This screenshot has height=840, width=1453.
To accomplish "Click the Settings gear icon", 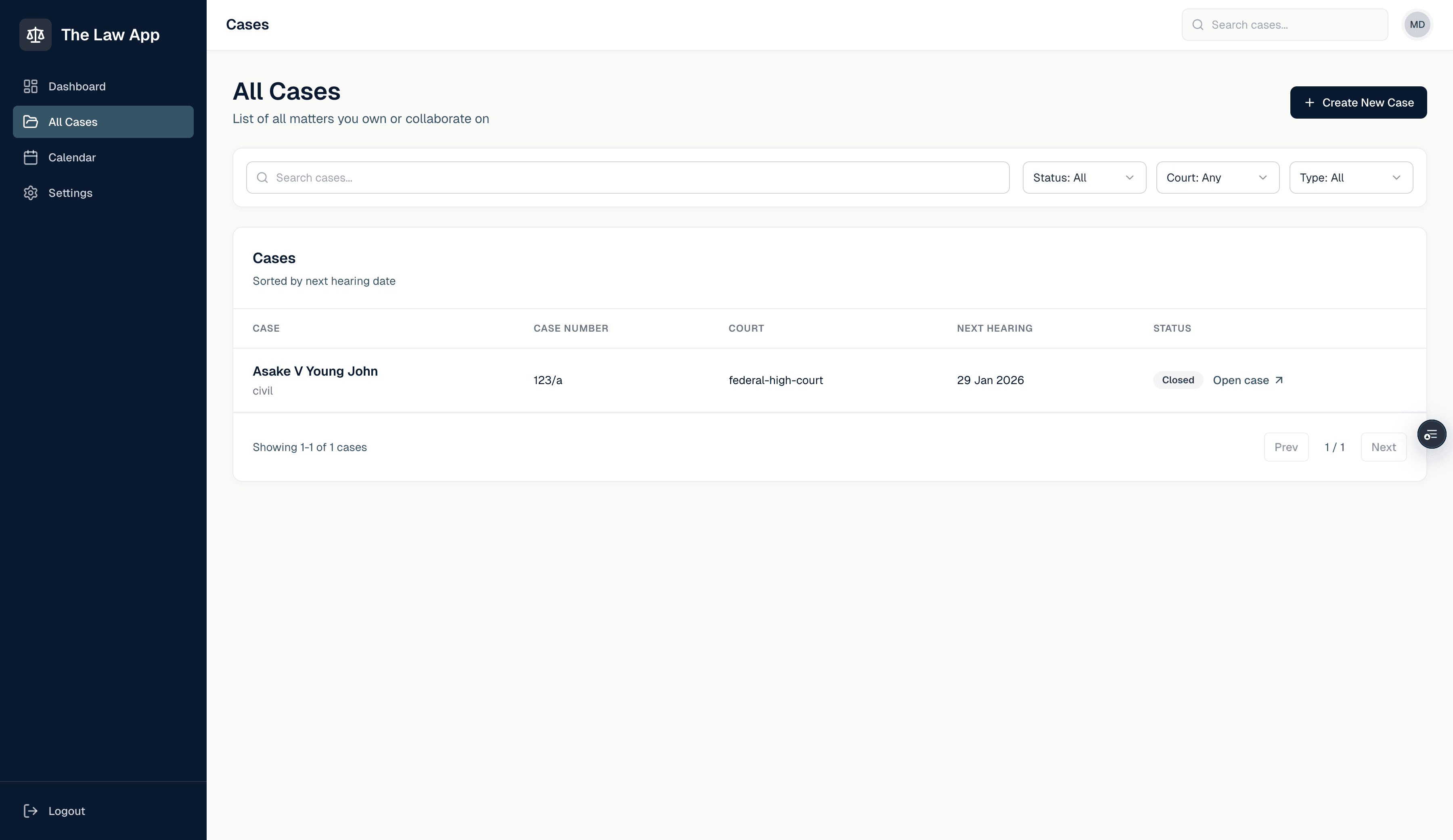I will point(31,193).
